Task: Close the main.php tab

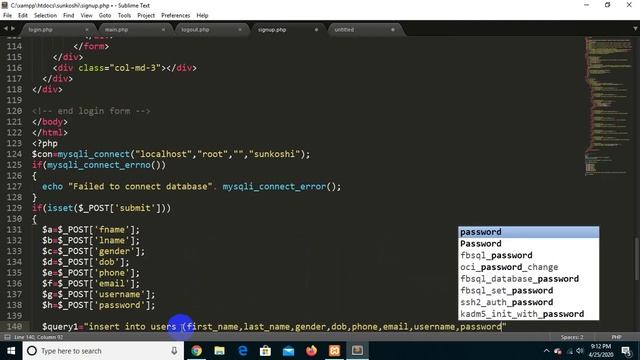Action: [x=163, y=30]
